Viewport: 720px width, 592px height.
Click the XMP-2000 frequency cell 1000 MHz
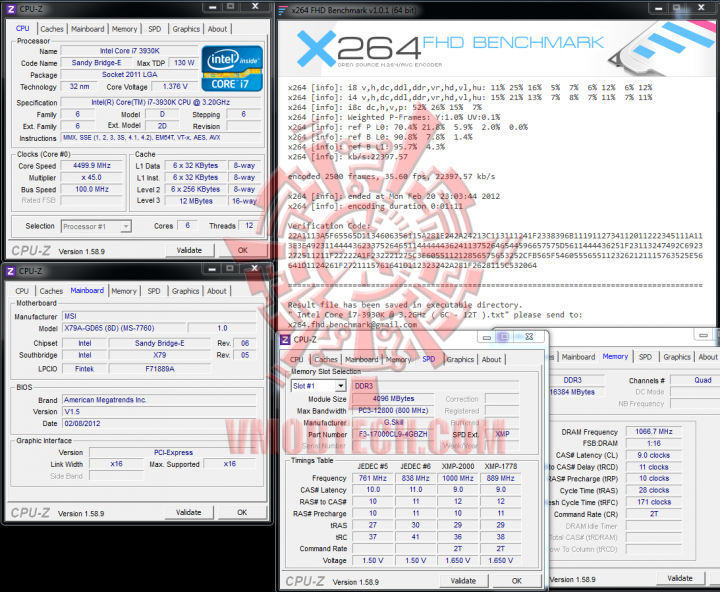coord(458,478)
